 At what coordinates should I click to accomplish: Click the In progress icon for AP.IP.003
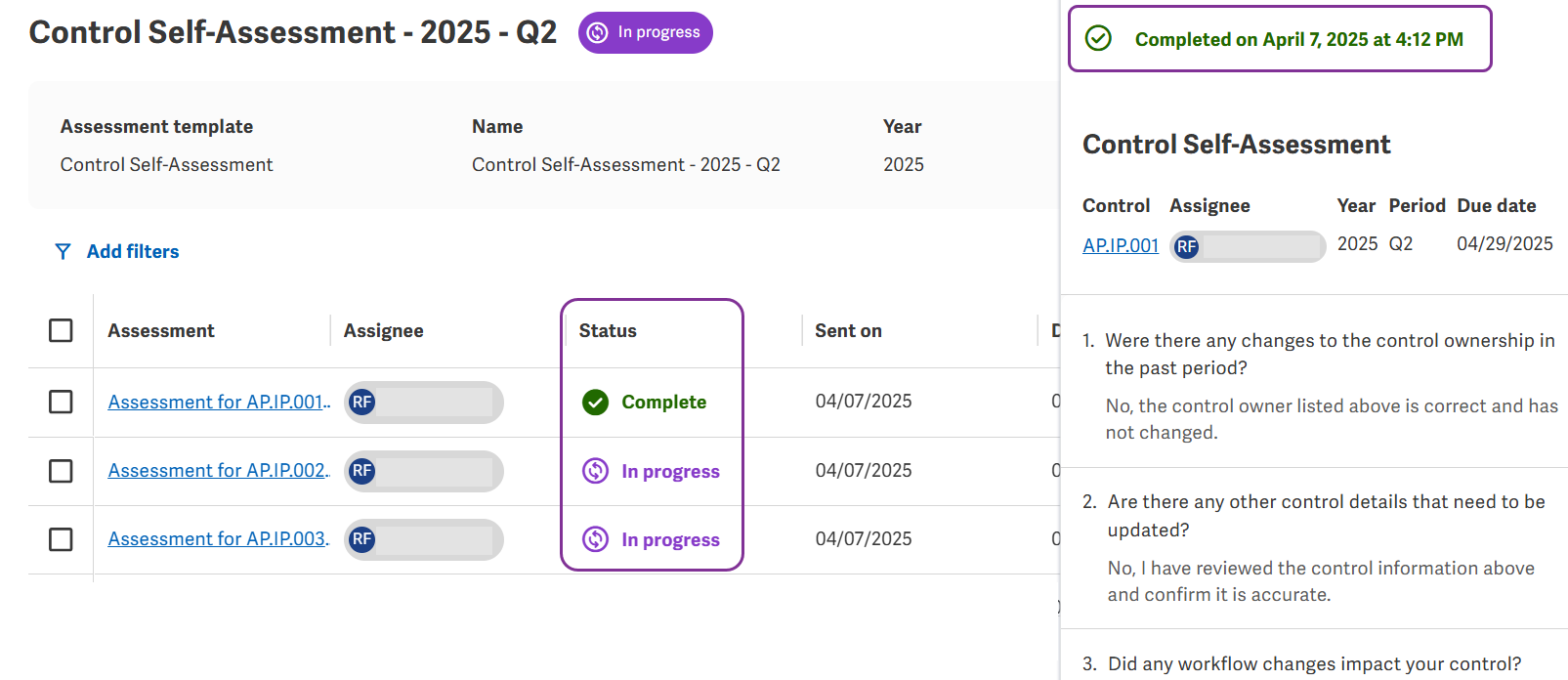coord(595,539)
